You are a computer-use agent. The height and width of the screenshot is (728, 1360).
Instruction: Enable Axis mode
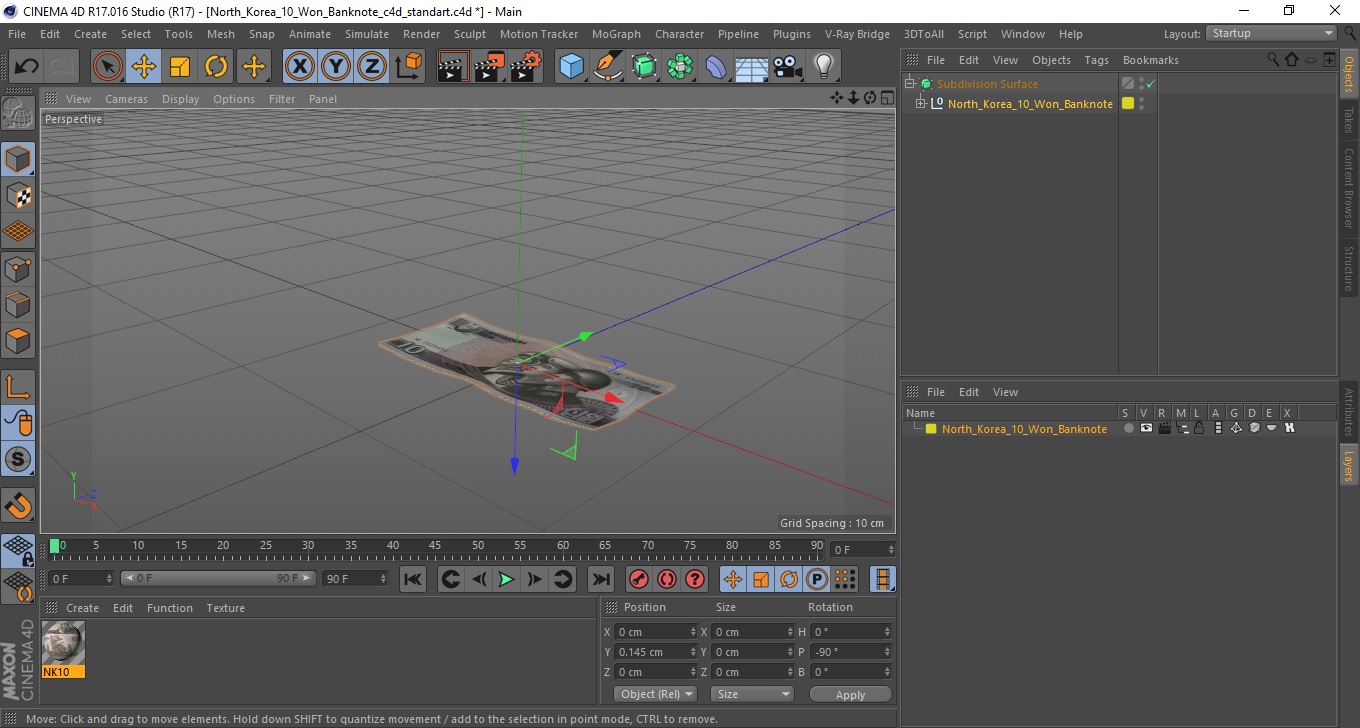18,386
